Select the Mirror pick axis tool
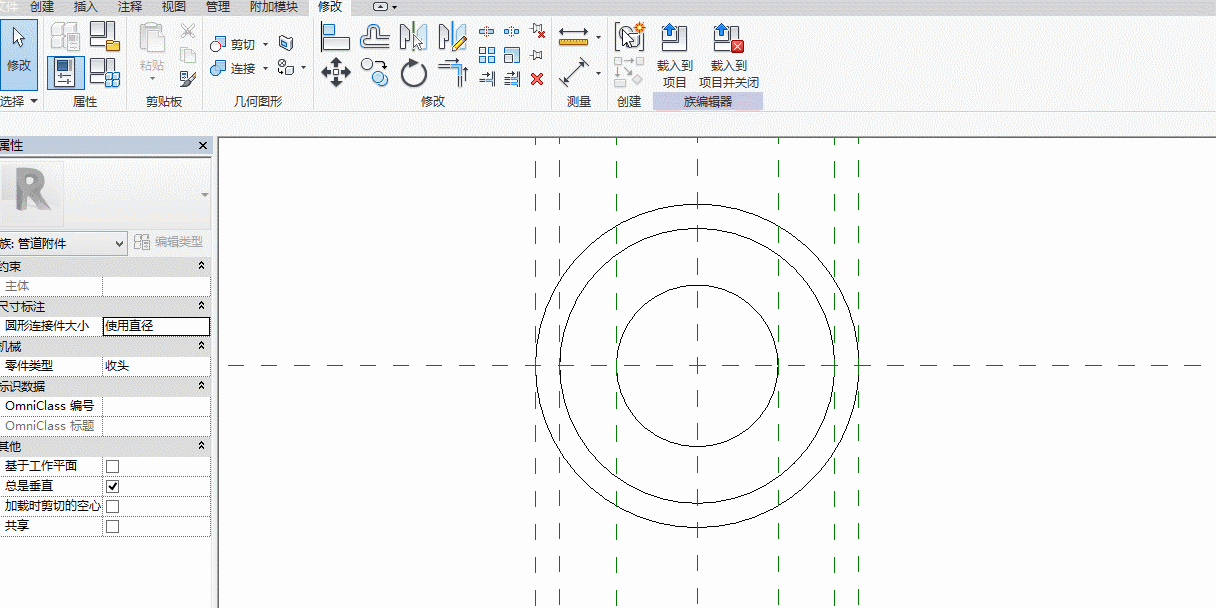The image size is (1216, 608). click(414, 37)
